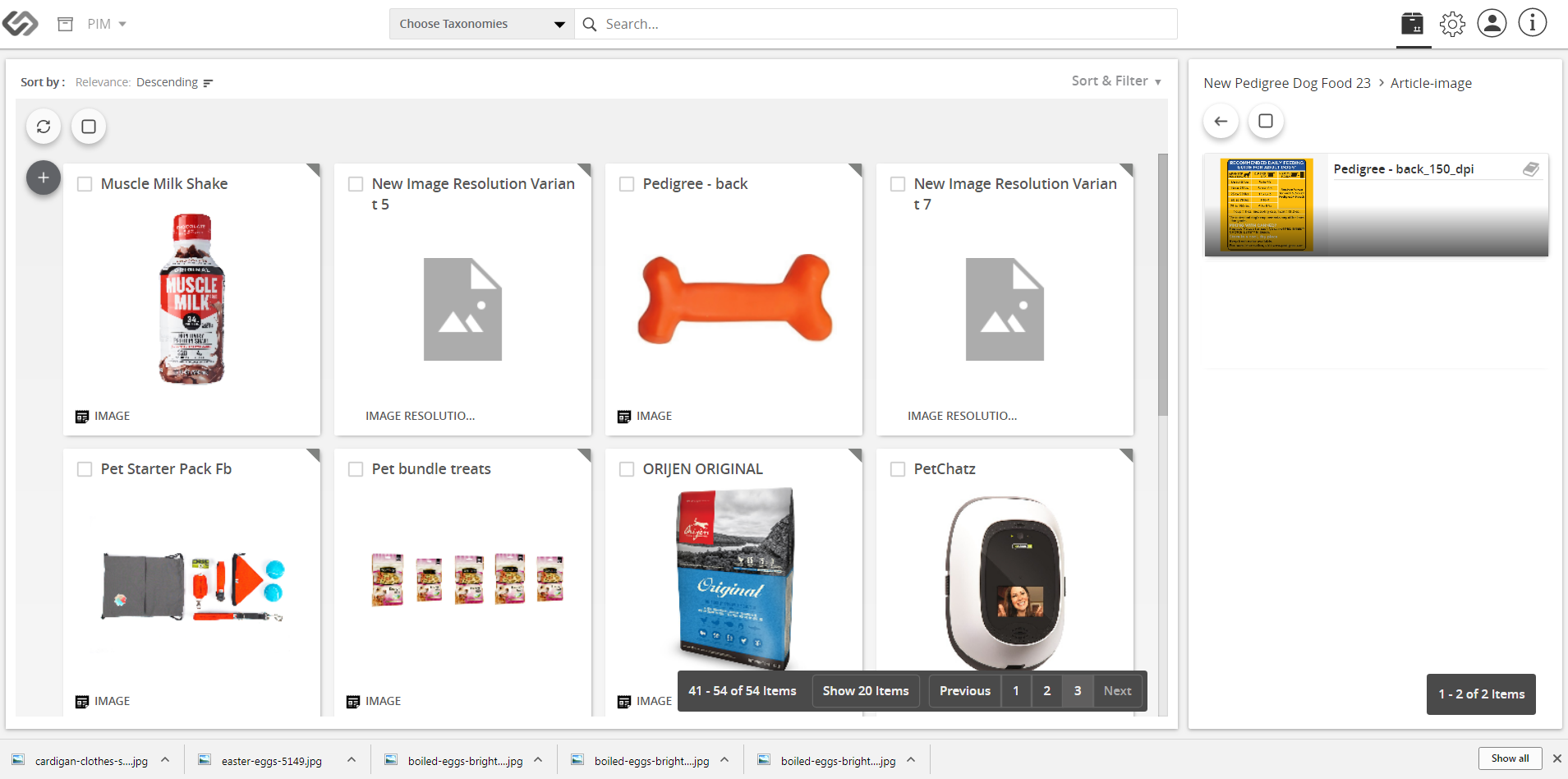Viewport: 1568px width, 779px height.
Task: Click the image type icon under Pet Starter Pack Fb
Action: pos(82,702)
